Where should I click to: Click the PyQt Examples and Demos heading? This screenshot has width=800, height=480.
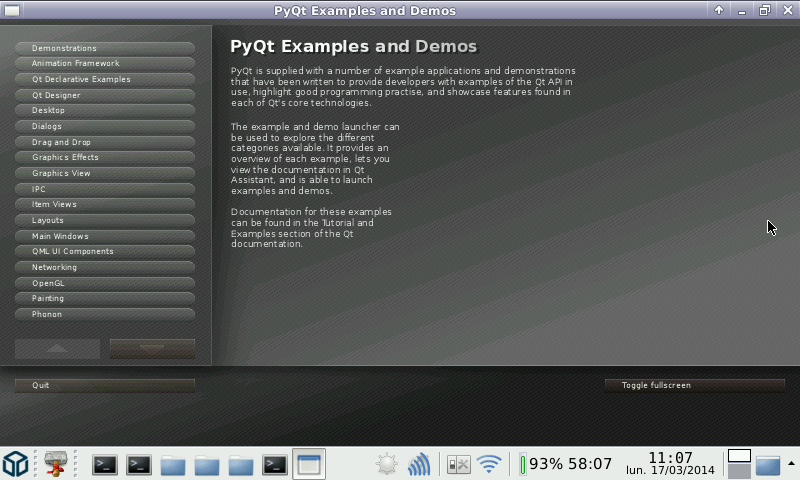[354, 46]
